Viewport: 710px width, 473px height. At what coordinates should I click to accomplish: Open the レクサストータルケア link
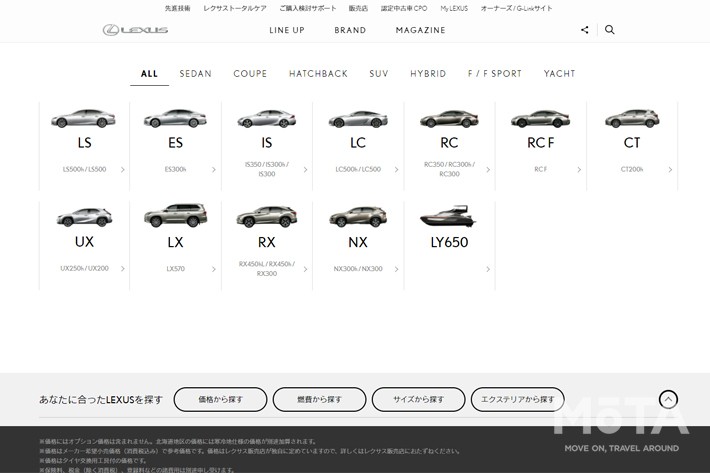(235, 8)
